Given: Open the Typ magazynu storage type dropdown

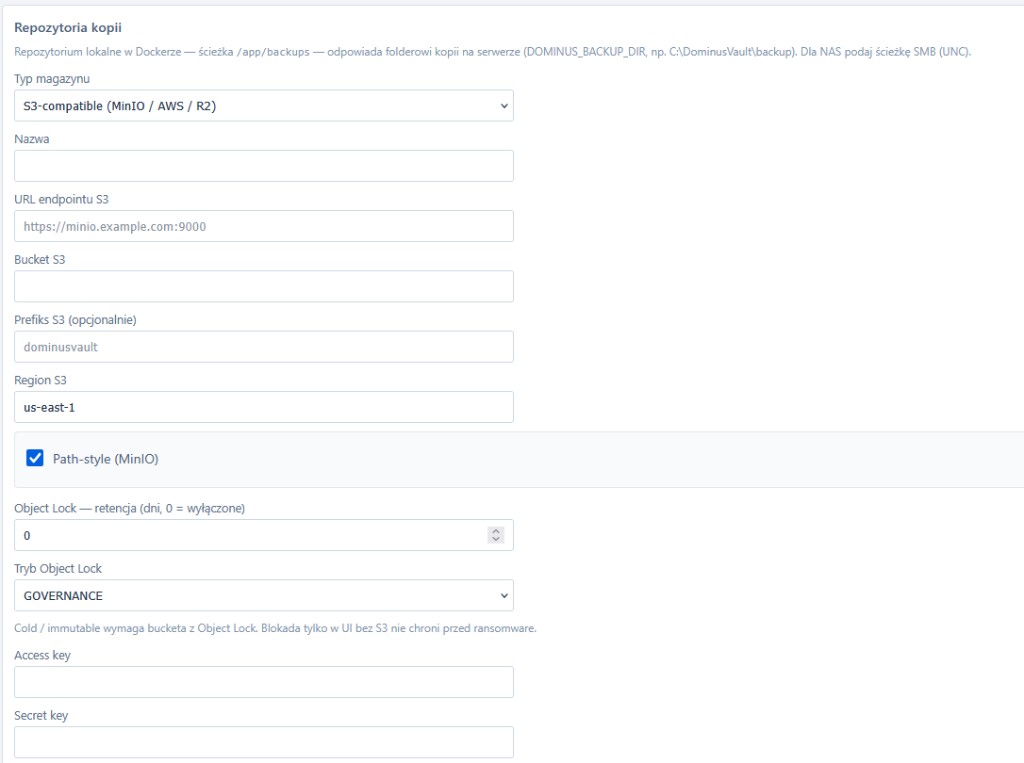Looking at the screenshot, I should click(x=264, y=106).
